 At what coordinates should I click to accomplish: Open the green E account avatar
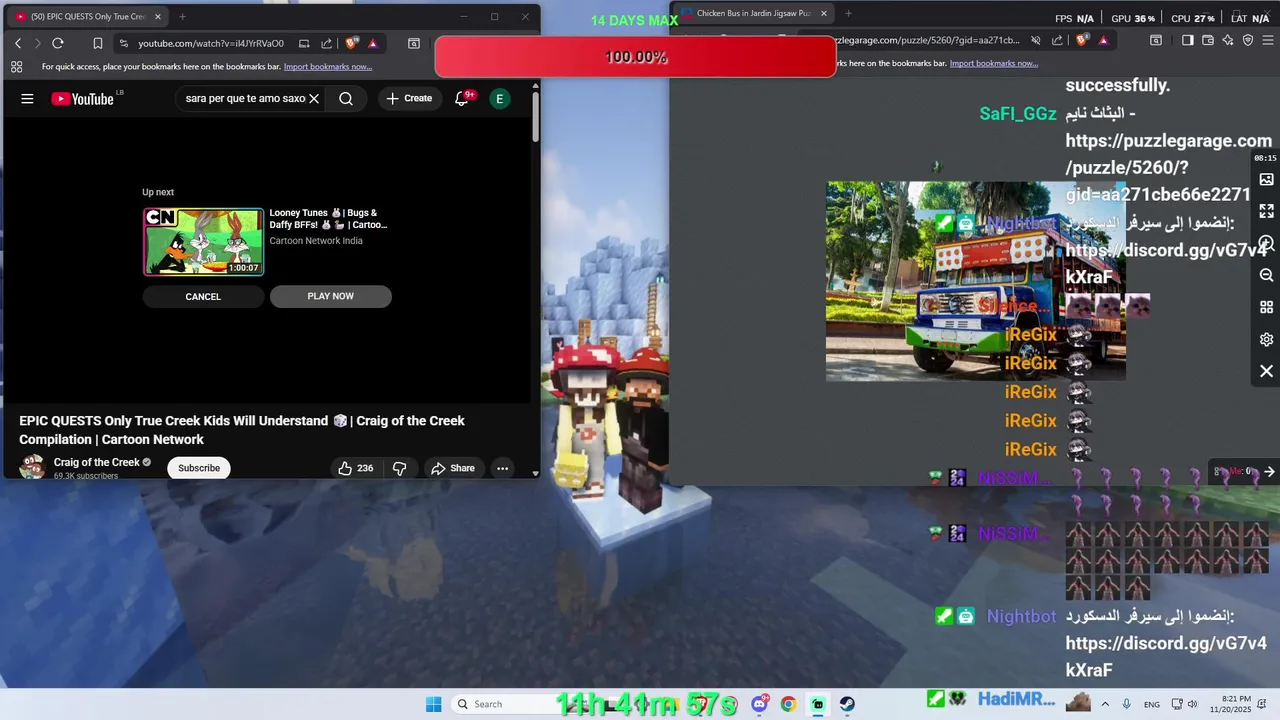(499, 99)
